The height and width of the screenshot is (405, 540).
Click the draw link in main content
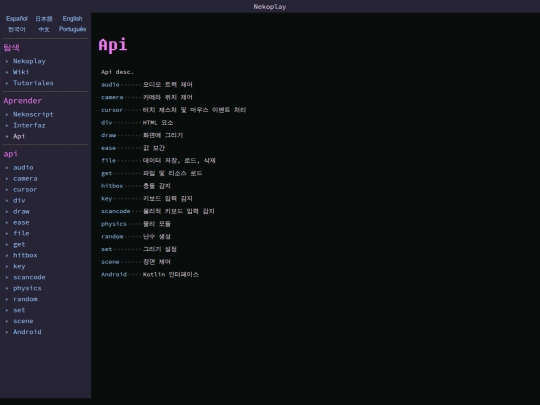(x=108, y=135)
